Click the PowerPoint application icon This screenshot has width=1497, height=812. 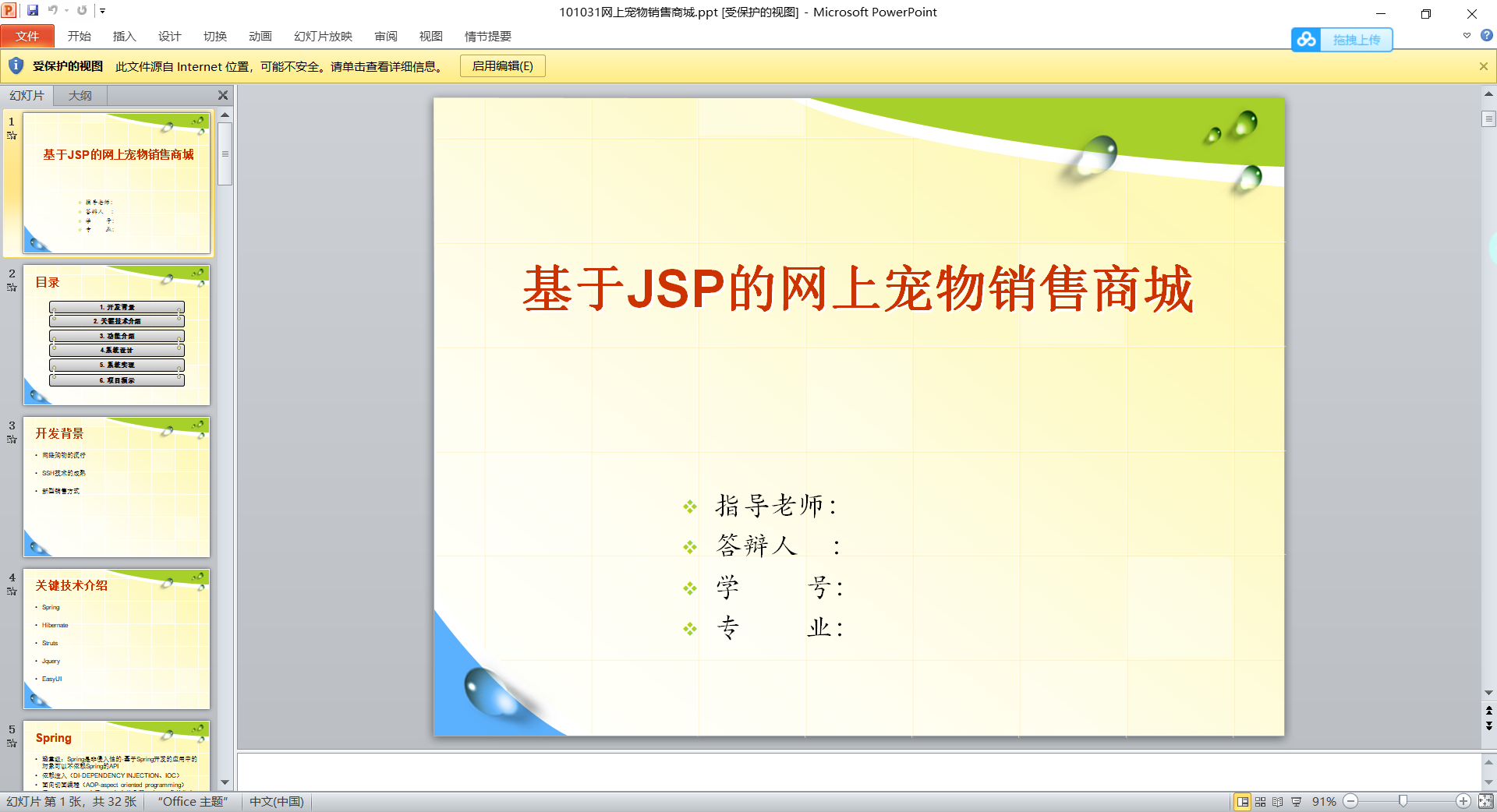(x=9, y=11)
